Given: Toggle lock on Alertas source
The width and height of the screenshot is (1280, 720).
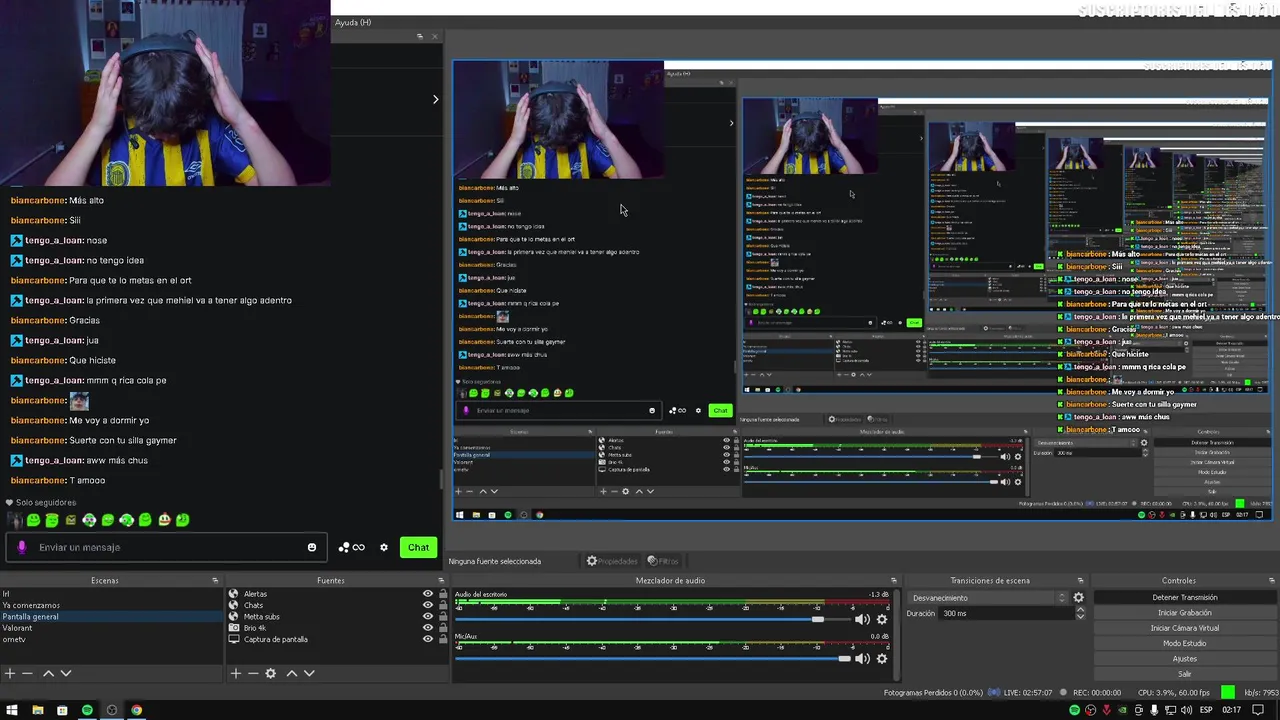Looking at the screenshot, I should coord(443,594).
